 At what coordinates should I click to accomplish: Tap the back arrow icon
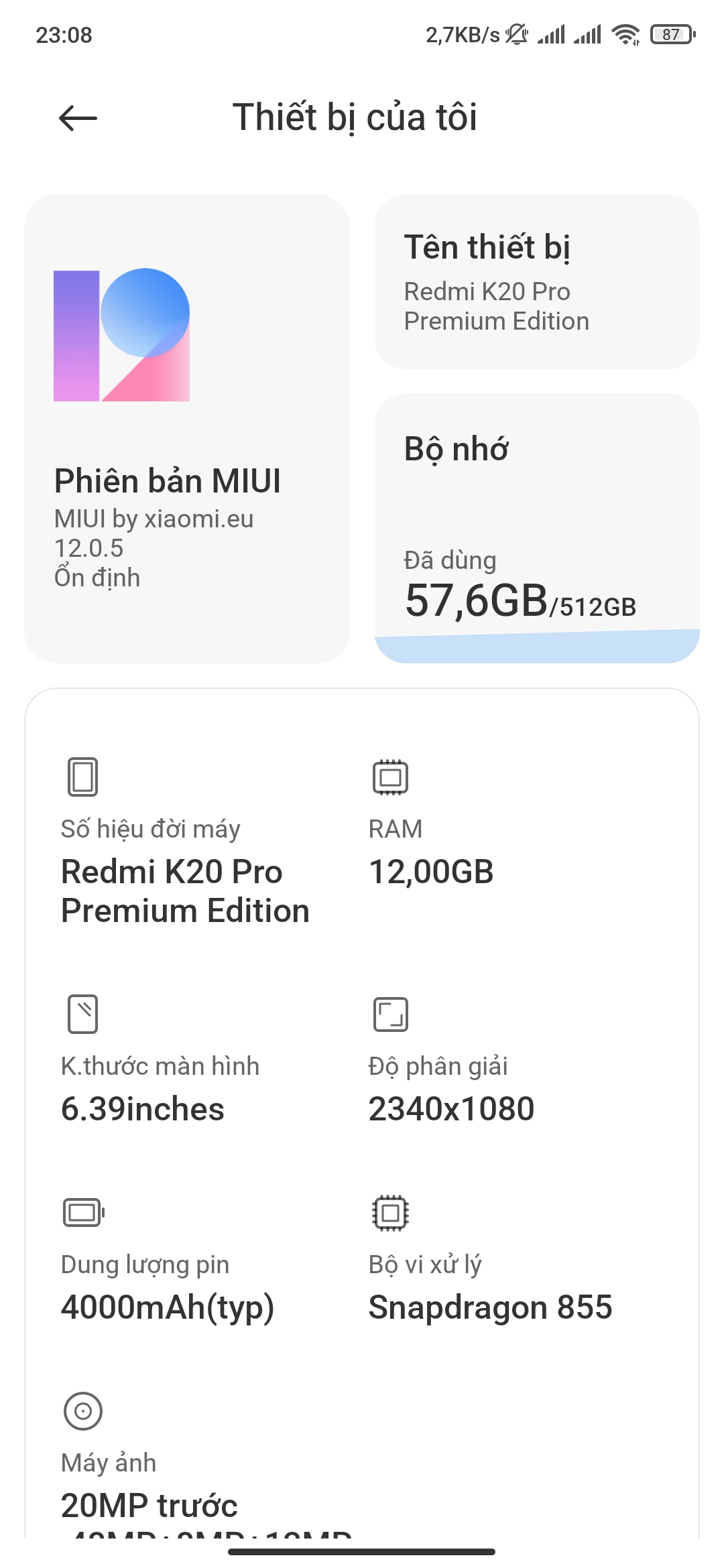[78, 119]
